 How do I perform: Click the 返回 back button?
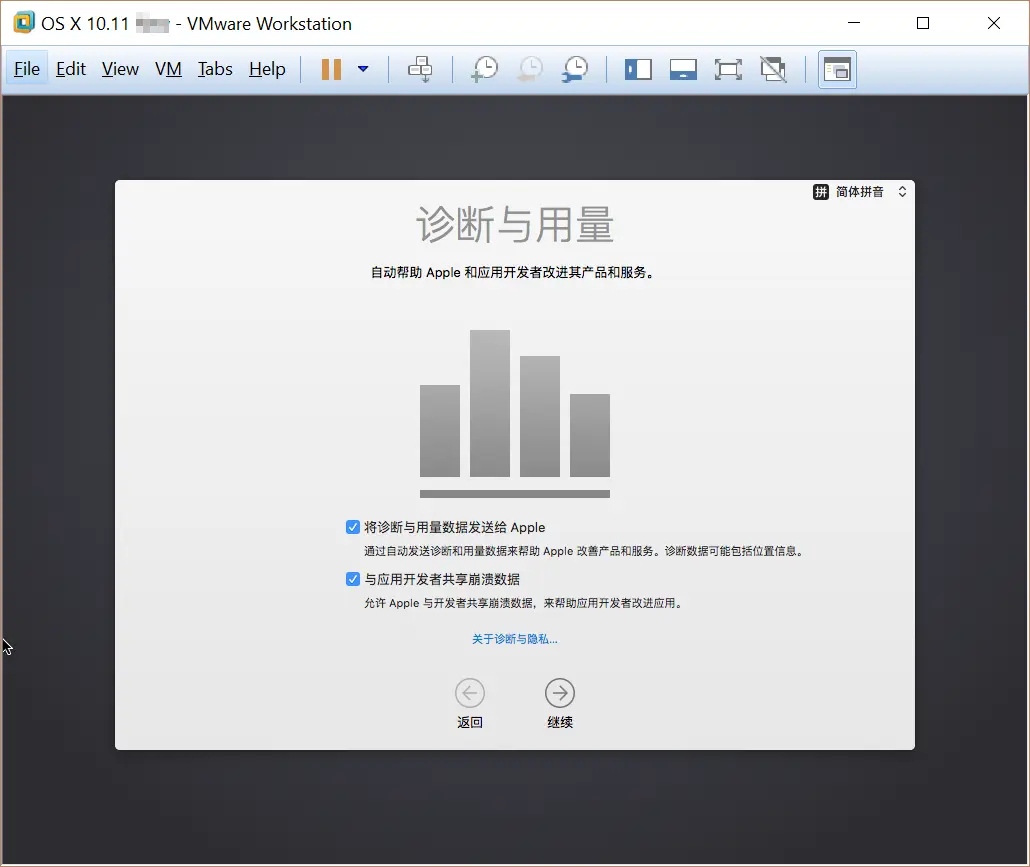[470, 692]
